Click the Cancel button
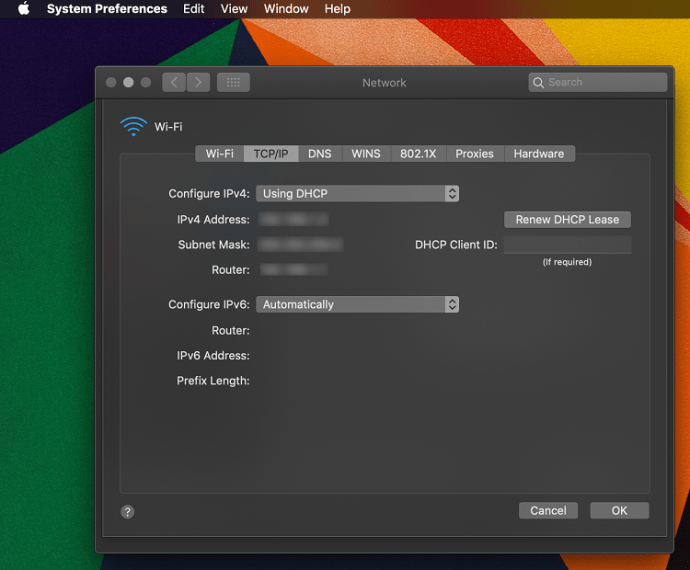The height and width of the screenshot is (570, 690). click(x=548, y=511)
